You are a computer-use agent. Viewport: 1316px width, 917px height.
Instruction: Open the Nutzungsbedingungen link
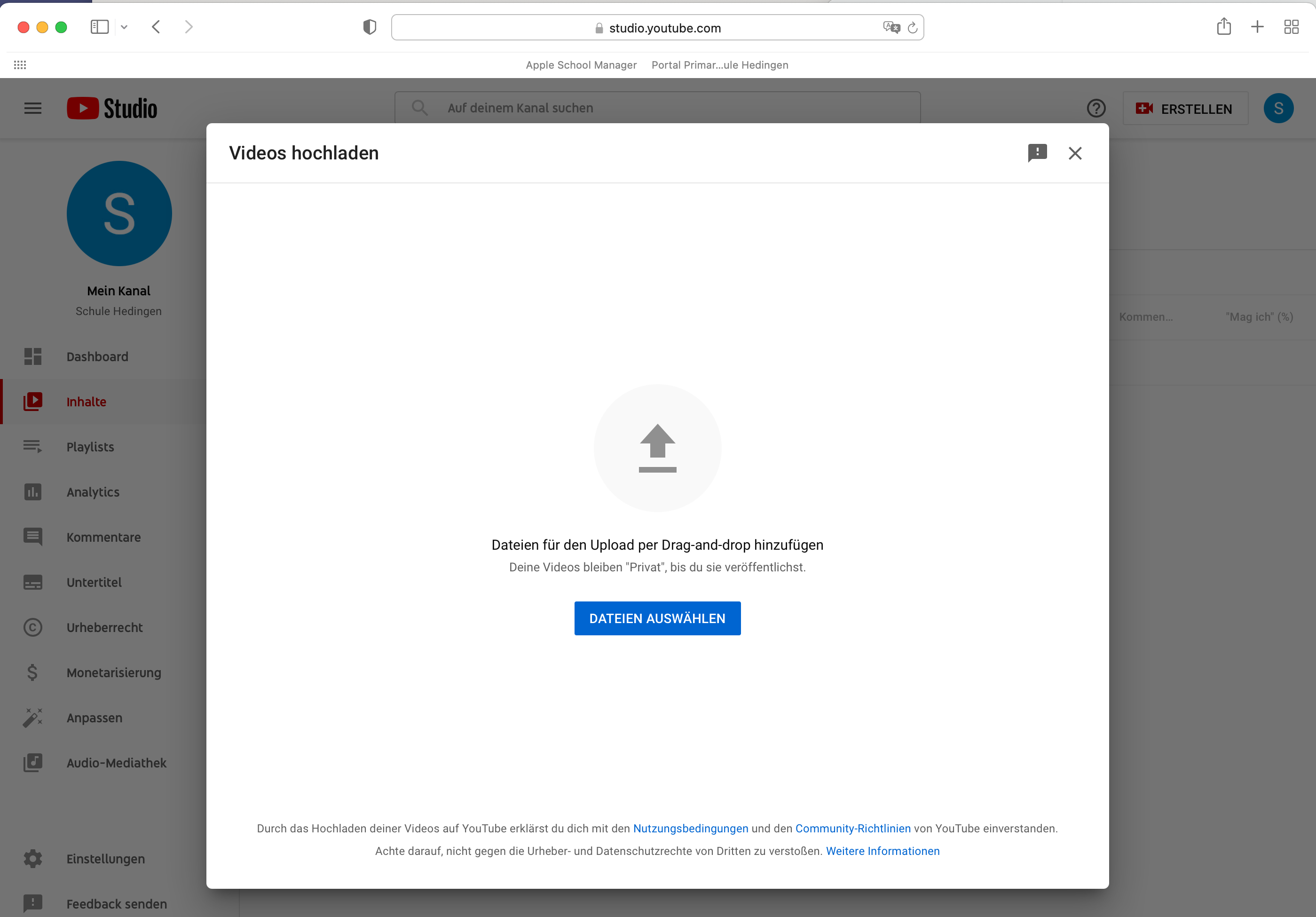690,828
